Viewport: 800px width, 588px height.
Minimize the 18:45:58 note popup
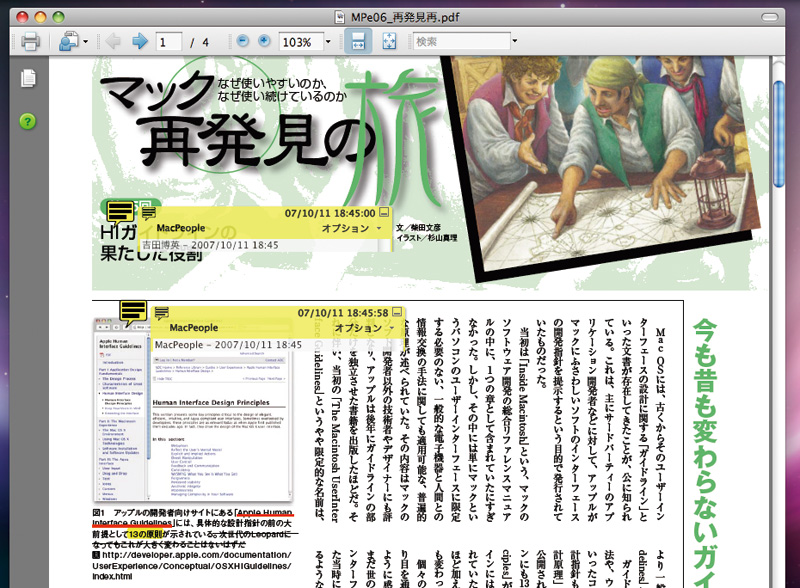397,311
